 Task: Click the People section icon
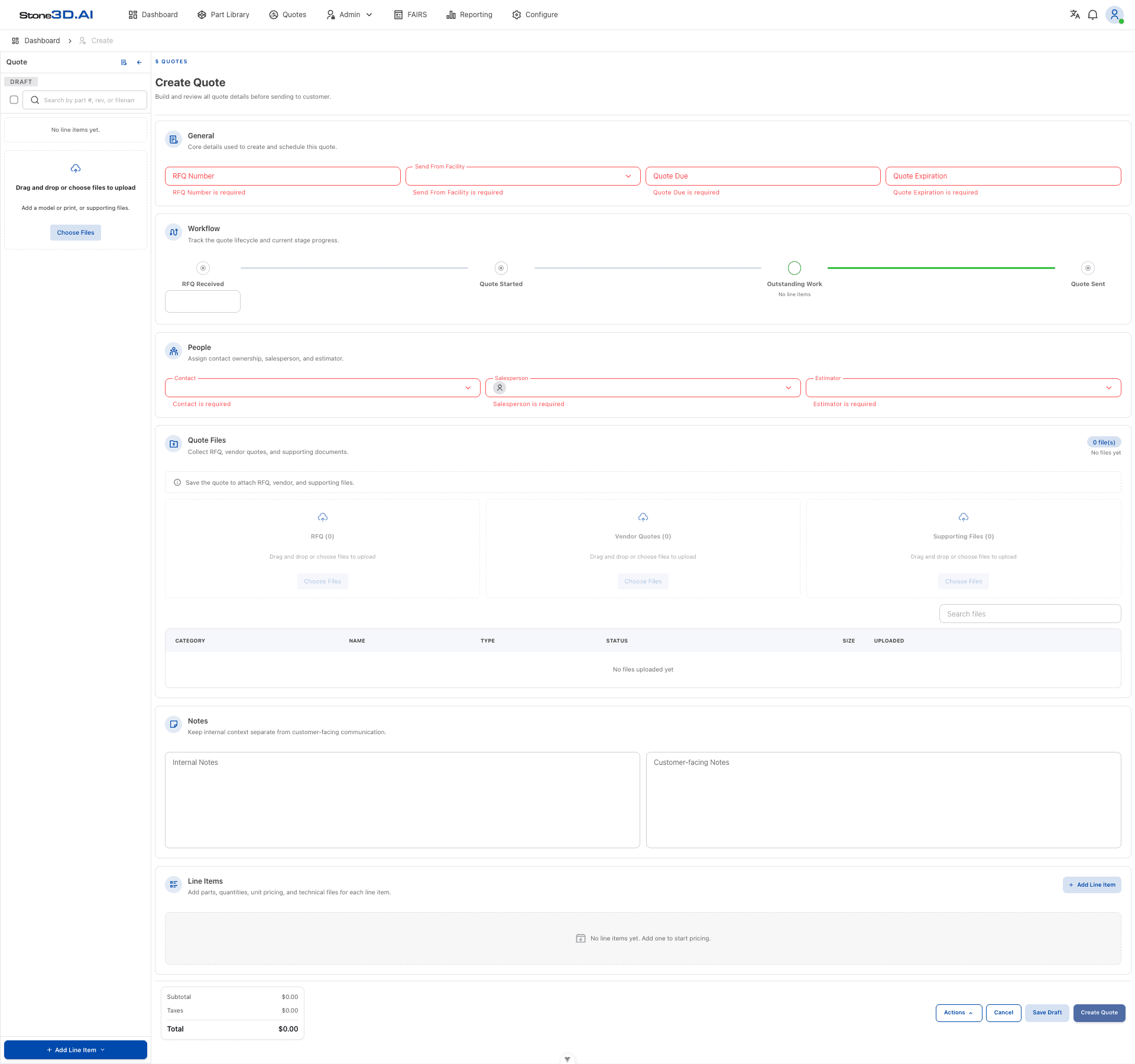pos(174,351)
